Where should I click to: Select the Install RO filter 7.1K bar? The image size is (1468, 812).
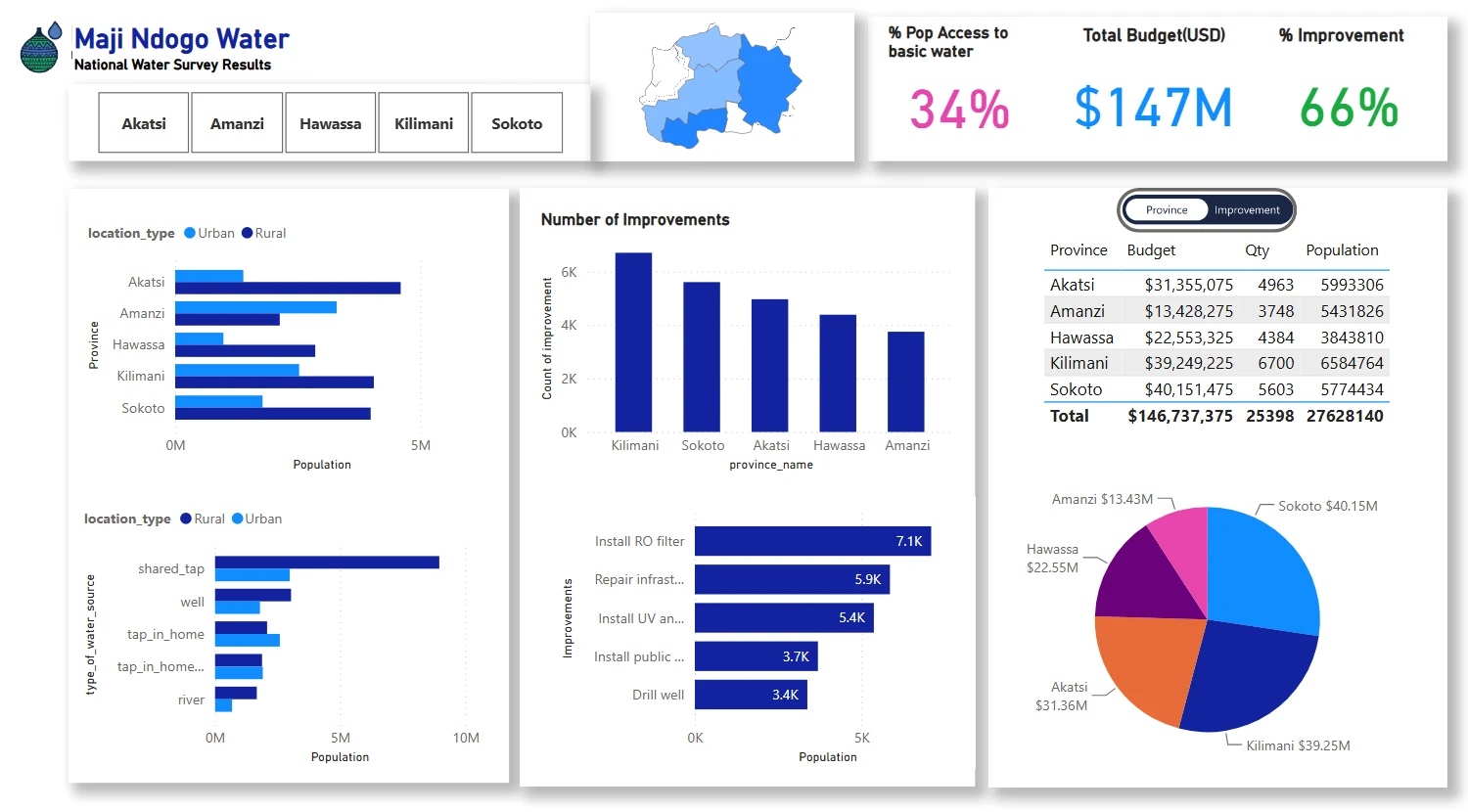(x=812, y=541)
